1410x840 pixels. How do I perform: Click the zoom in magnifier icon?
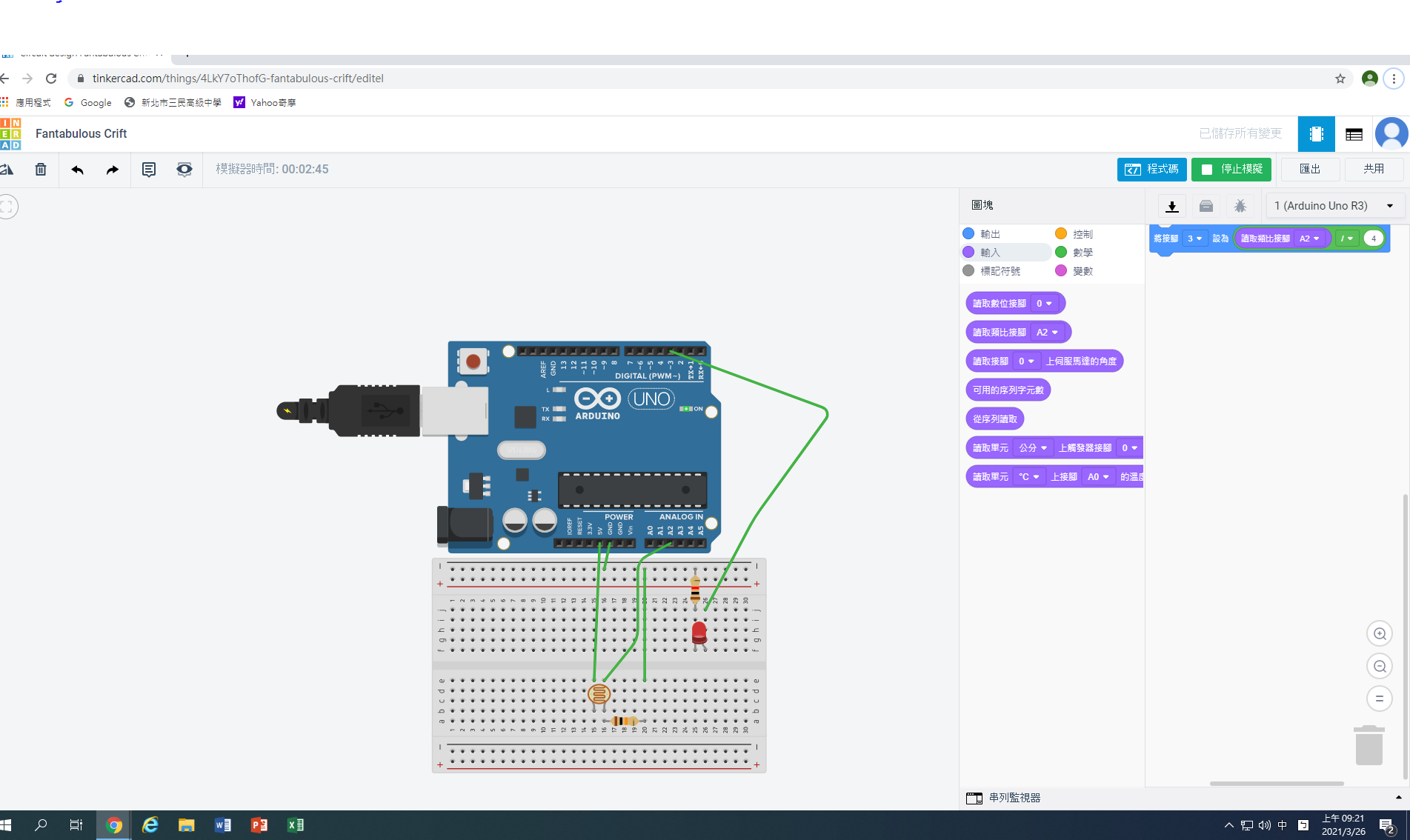(1379, 634)
